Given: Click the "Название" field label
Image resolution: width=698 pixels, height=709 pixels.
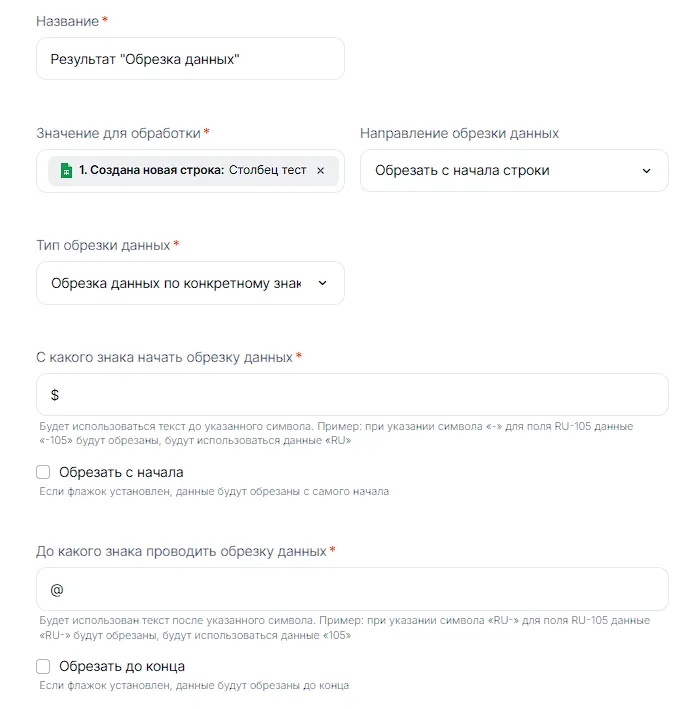Looking at the screenshot, I should click(67, 21).
